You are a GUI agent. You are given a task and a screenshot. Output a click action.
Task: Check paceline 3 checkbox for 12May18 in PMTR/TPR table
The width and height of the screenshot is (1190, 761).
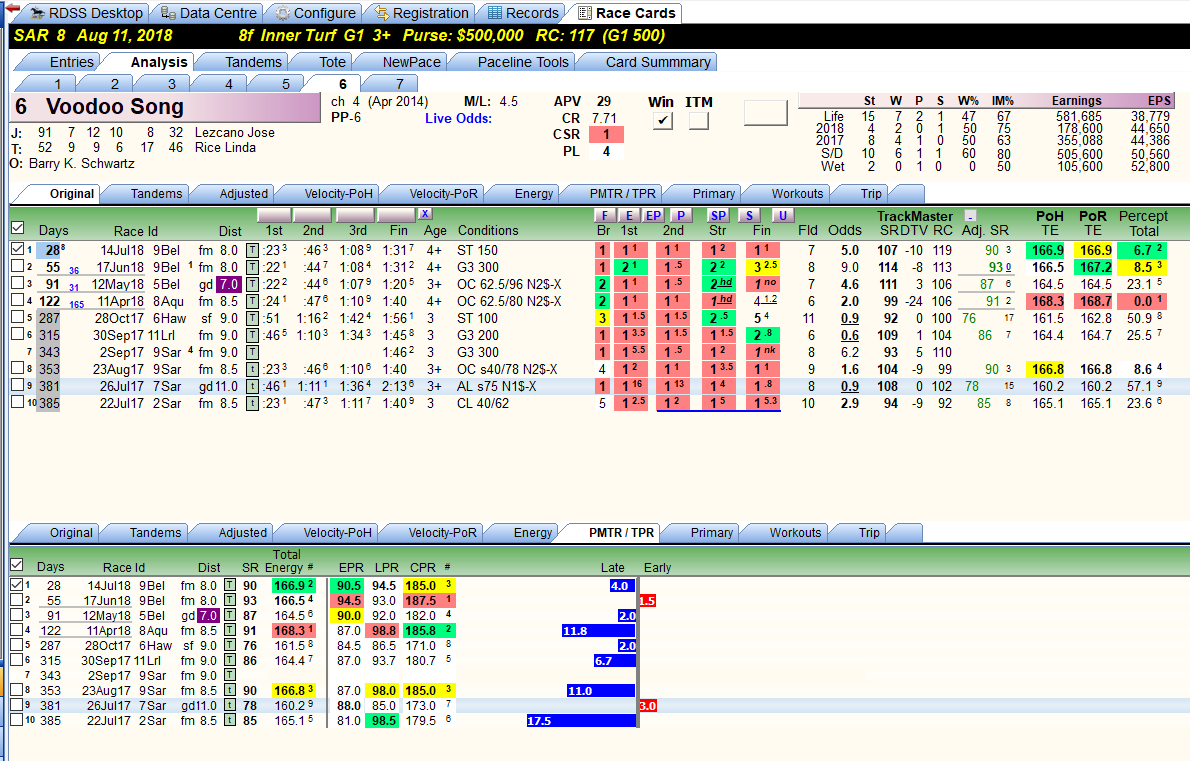click(x=17, y=615)
